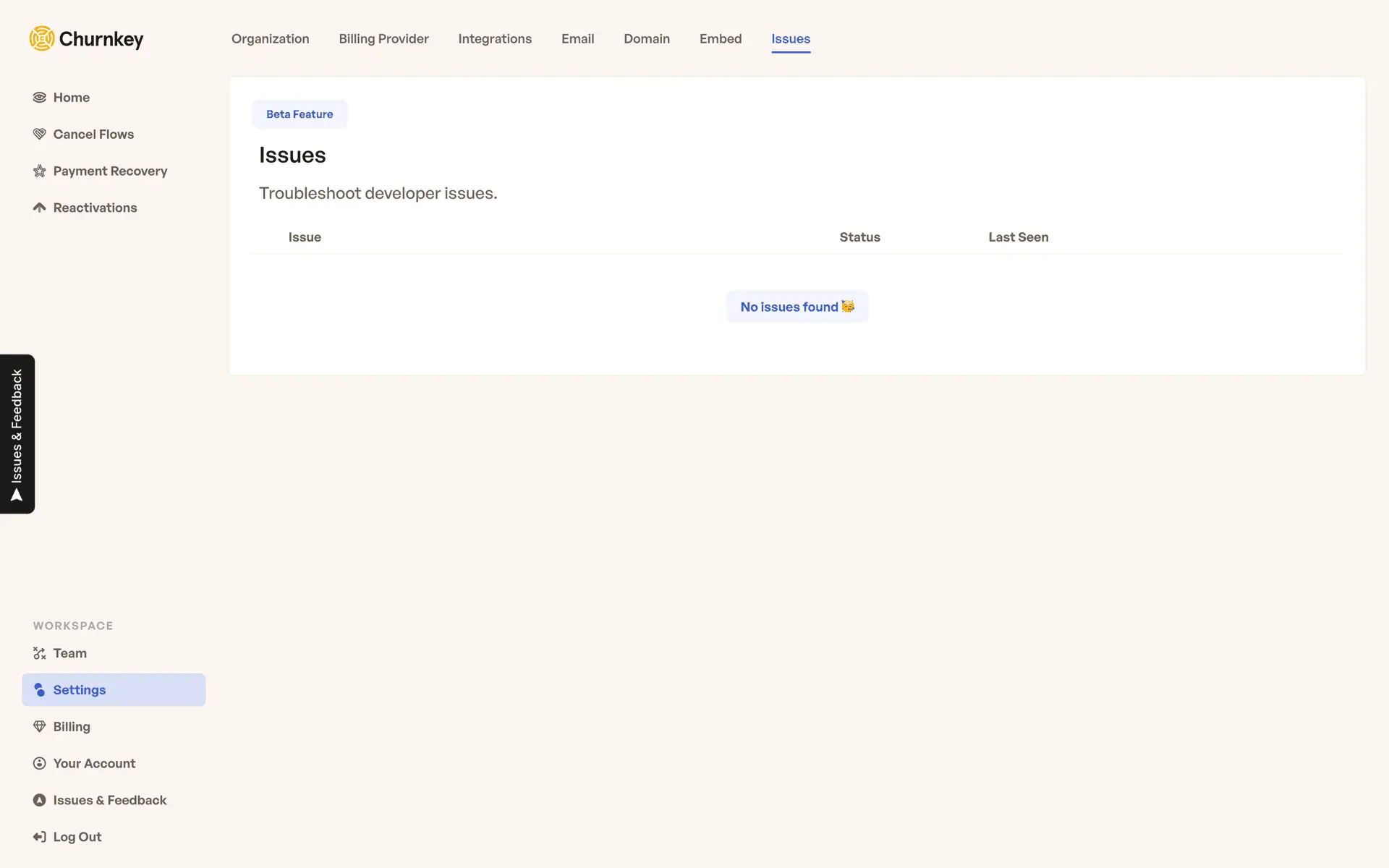Click the Payment Recovery star icon
Screen dimensions: 1389x868
click(40, 171)
